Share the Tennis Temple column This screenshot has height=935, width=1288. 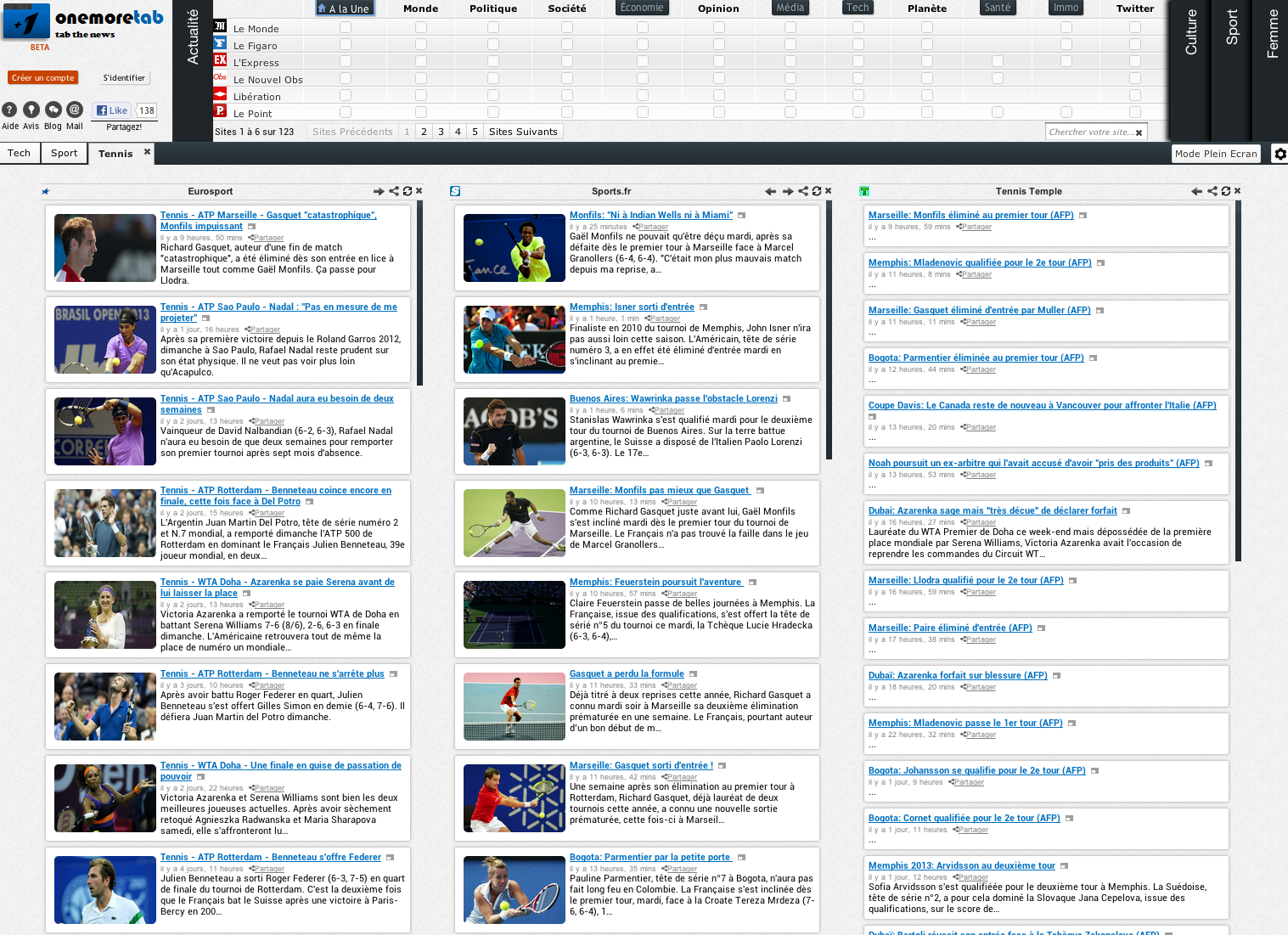tap(1212, 191)
